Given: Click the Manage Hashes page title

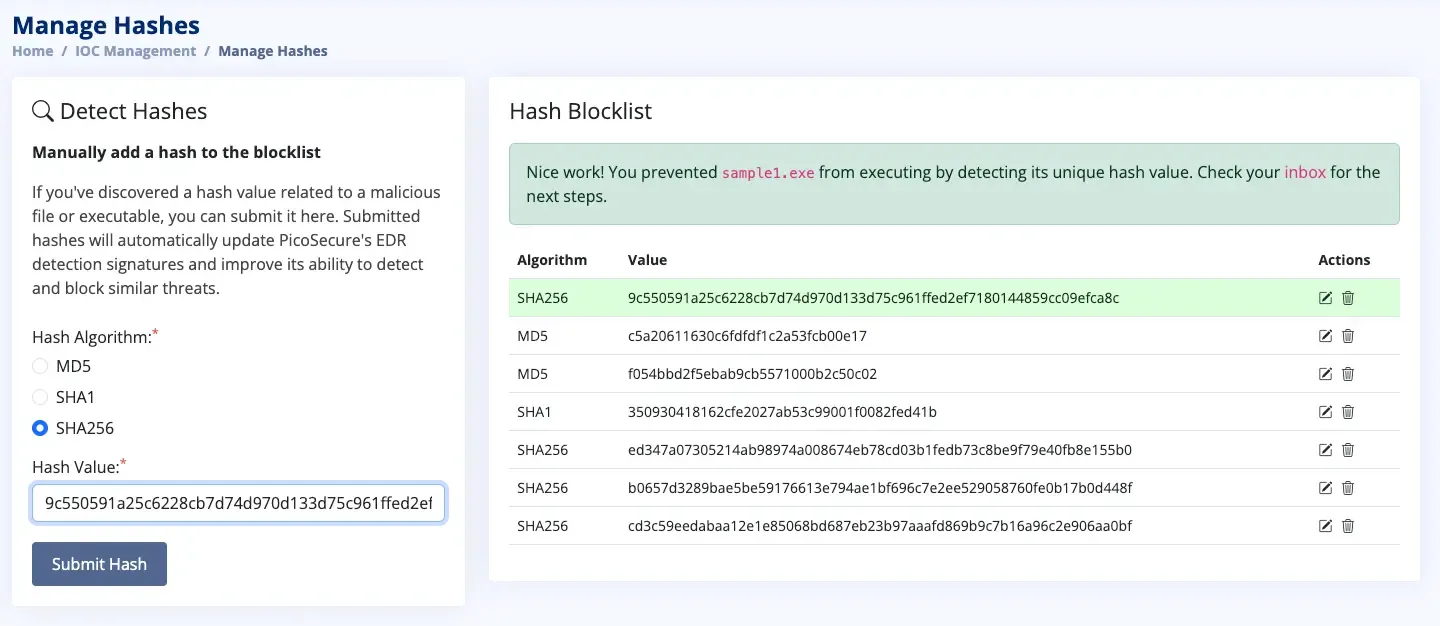Looking at the screenshot, I should pyautogui.click(x=106, y=25).
